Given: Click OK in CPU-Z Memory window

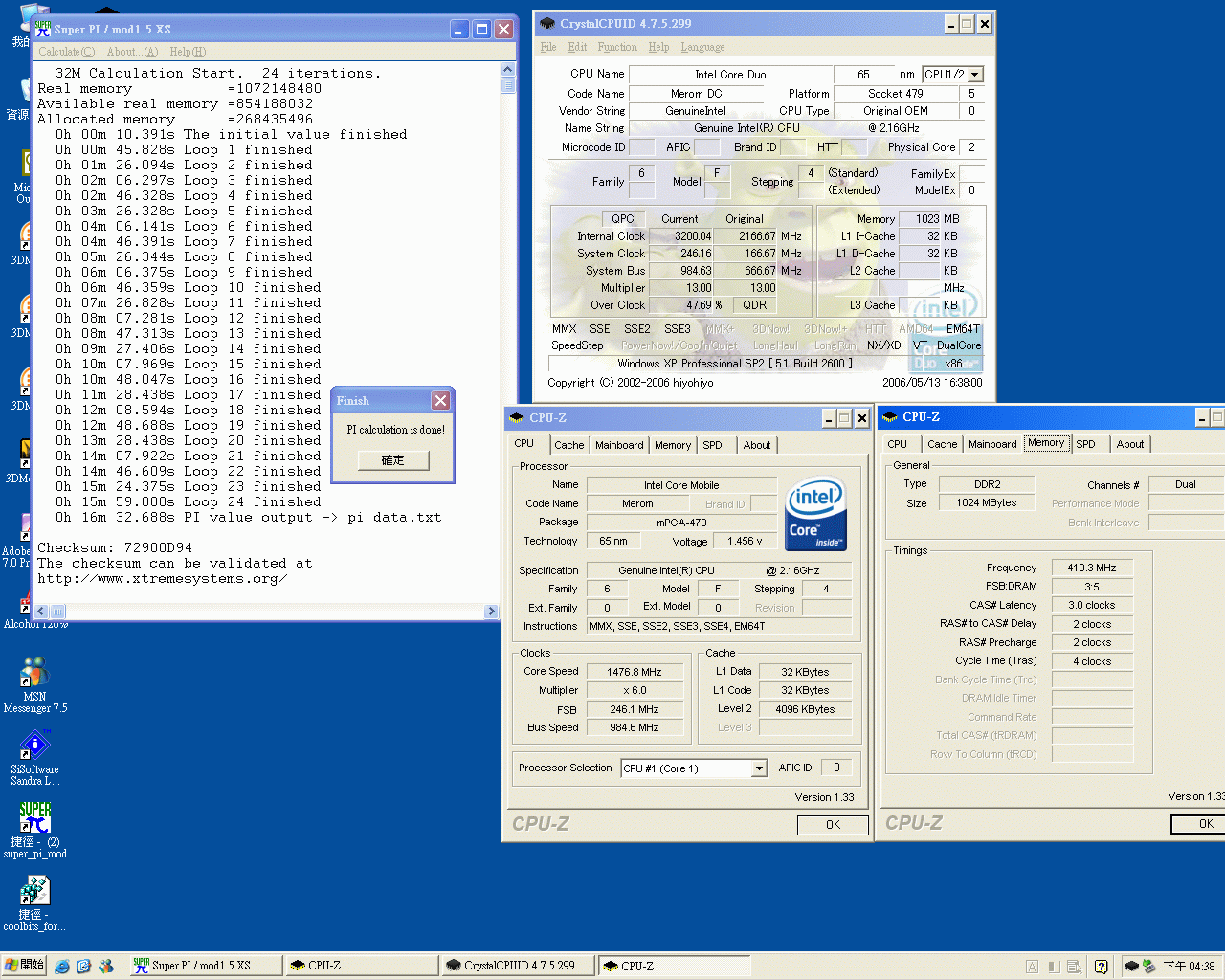Looking at the screenshot, I should tap(1198, 824).
